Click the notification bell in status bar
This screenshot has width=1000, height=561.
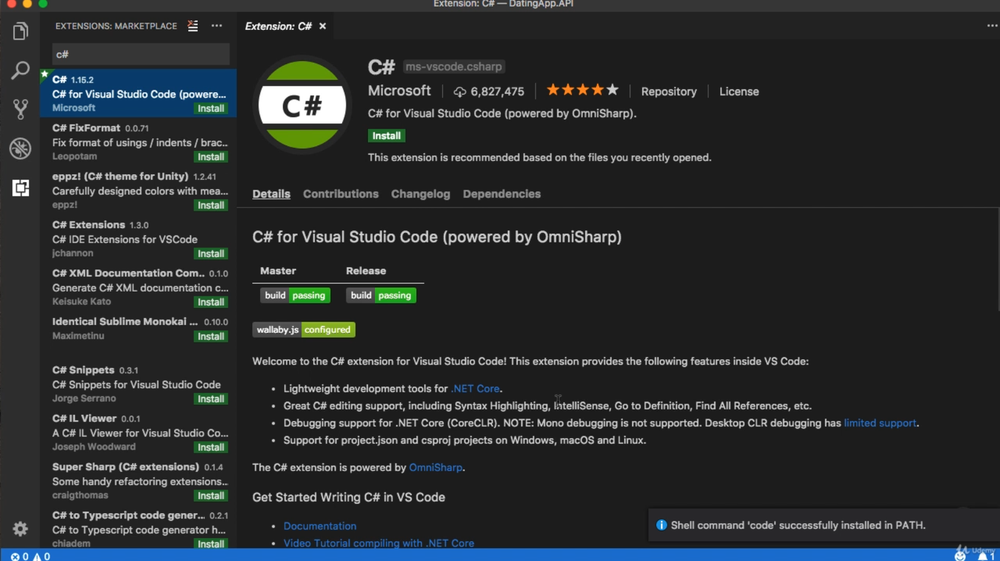click(985, 556)
